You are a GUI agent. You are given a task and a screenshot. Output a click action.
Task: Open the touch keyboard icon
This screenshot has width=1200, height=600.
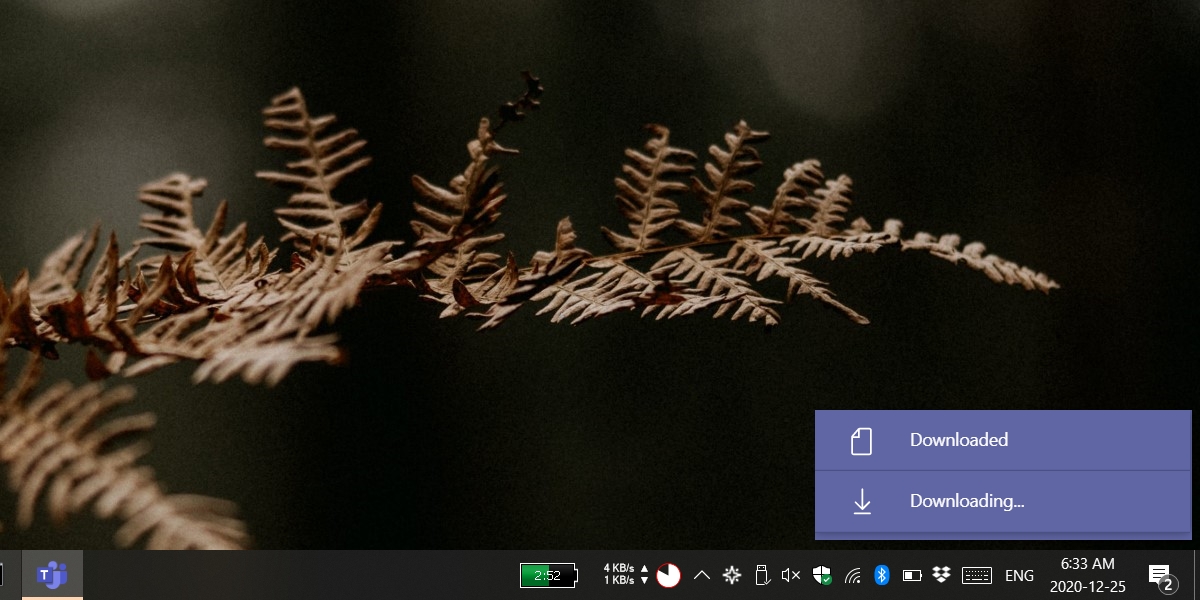[976, 575]
